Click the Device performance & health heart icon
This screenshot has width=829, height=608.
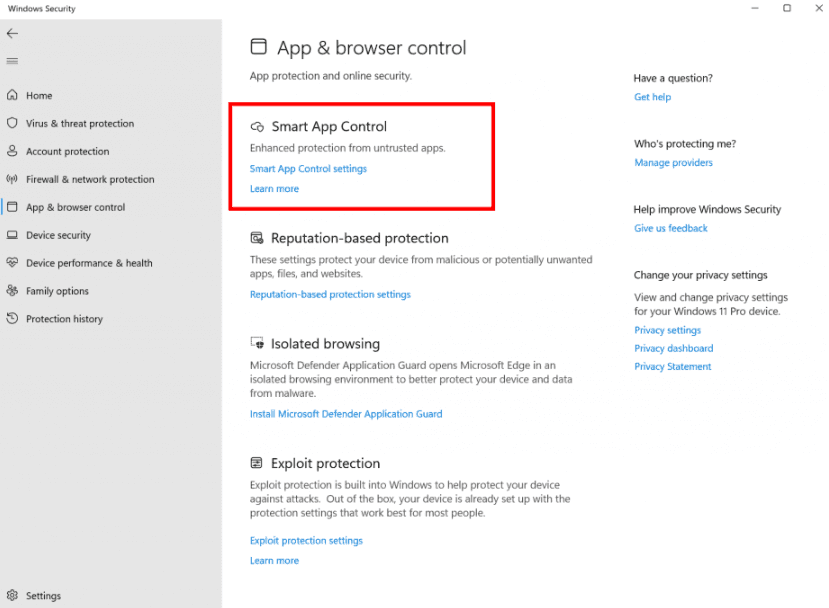click(x=12, y=263)
